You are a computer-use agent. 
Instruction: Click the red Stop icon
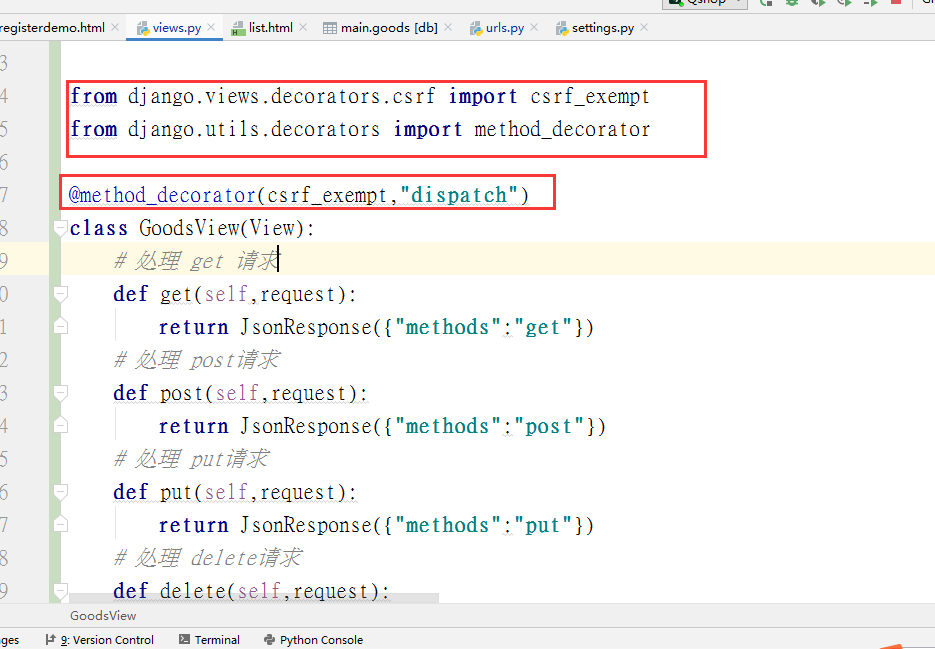point(896,2)
